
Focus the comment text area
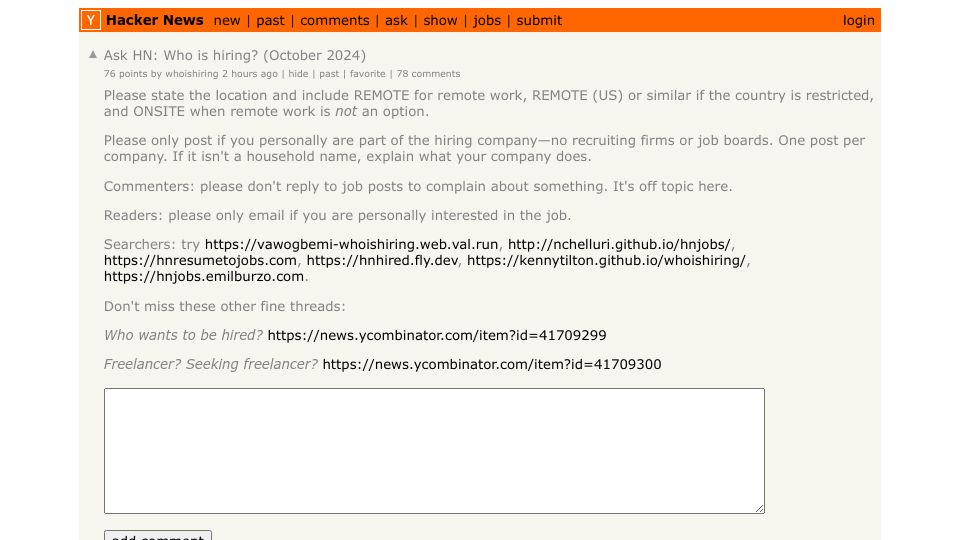coord(434,451)
